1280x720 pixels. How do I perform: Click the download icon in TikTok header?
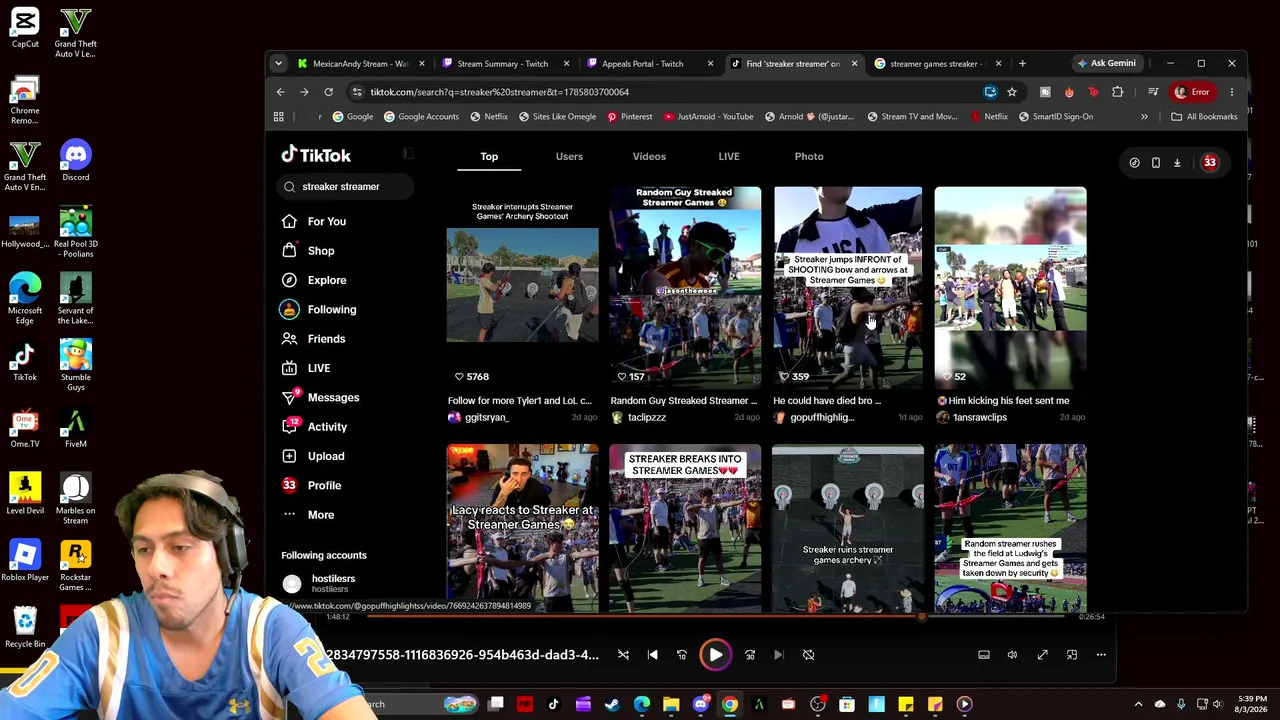[1177, 162]
